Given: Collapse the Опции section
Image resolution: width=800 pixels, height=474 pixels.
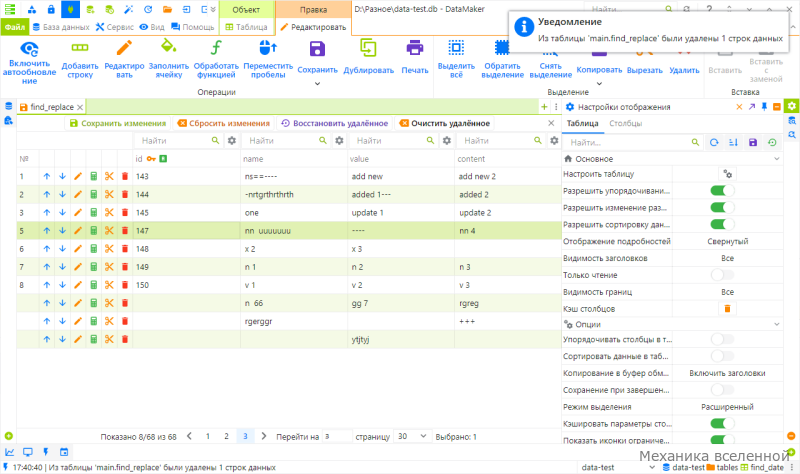Looking at the screenshot, I should [777, 324].
